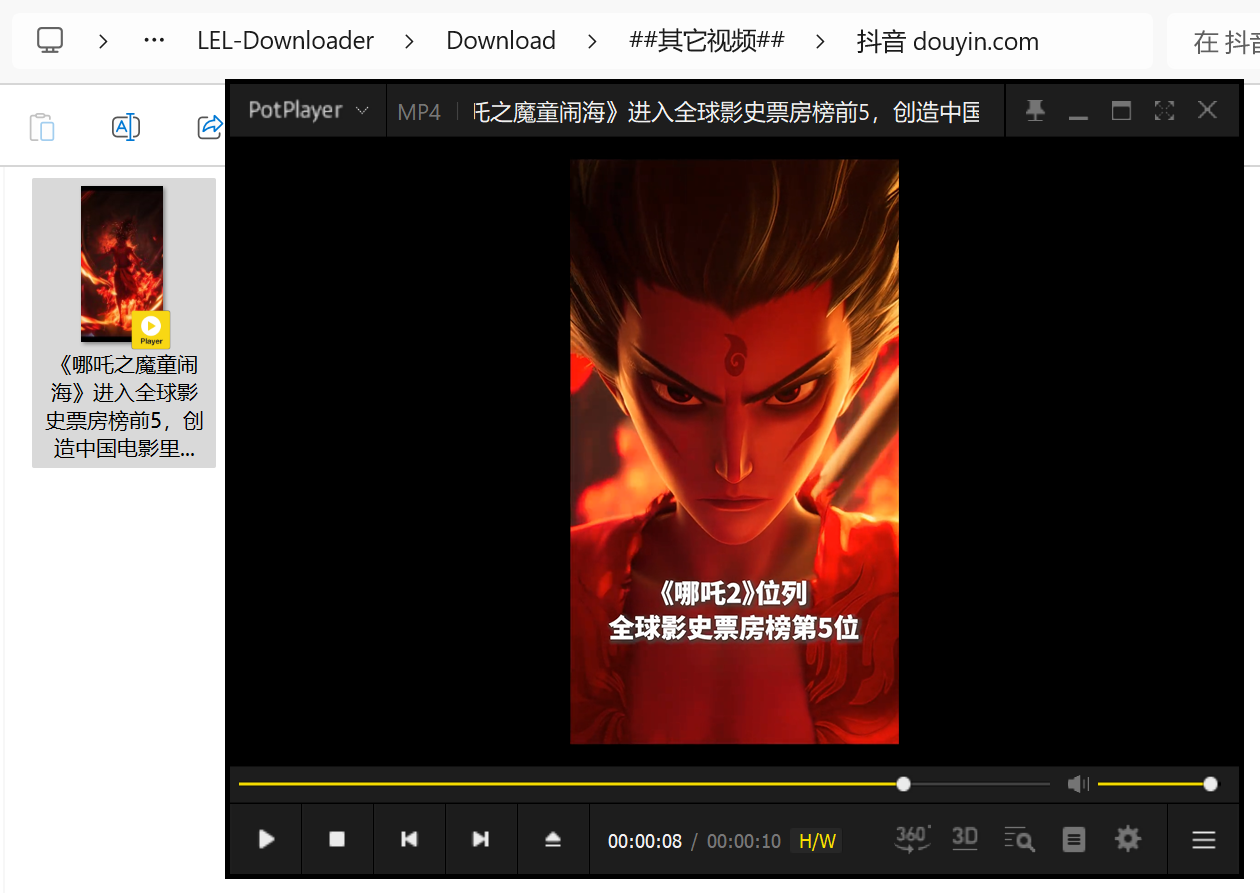1260x893 pixels.
Task: Go to the previous track in PotPlayer
Action: point(409,840)
